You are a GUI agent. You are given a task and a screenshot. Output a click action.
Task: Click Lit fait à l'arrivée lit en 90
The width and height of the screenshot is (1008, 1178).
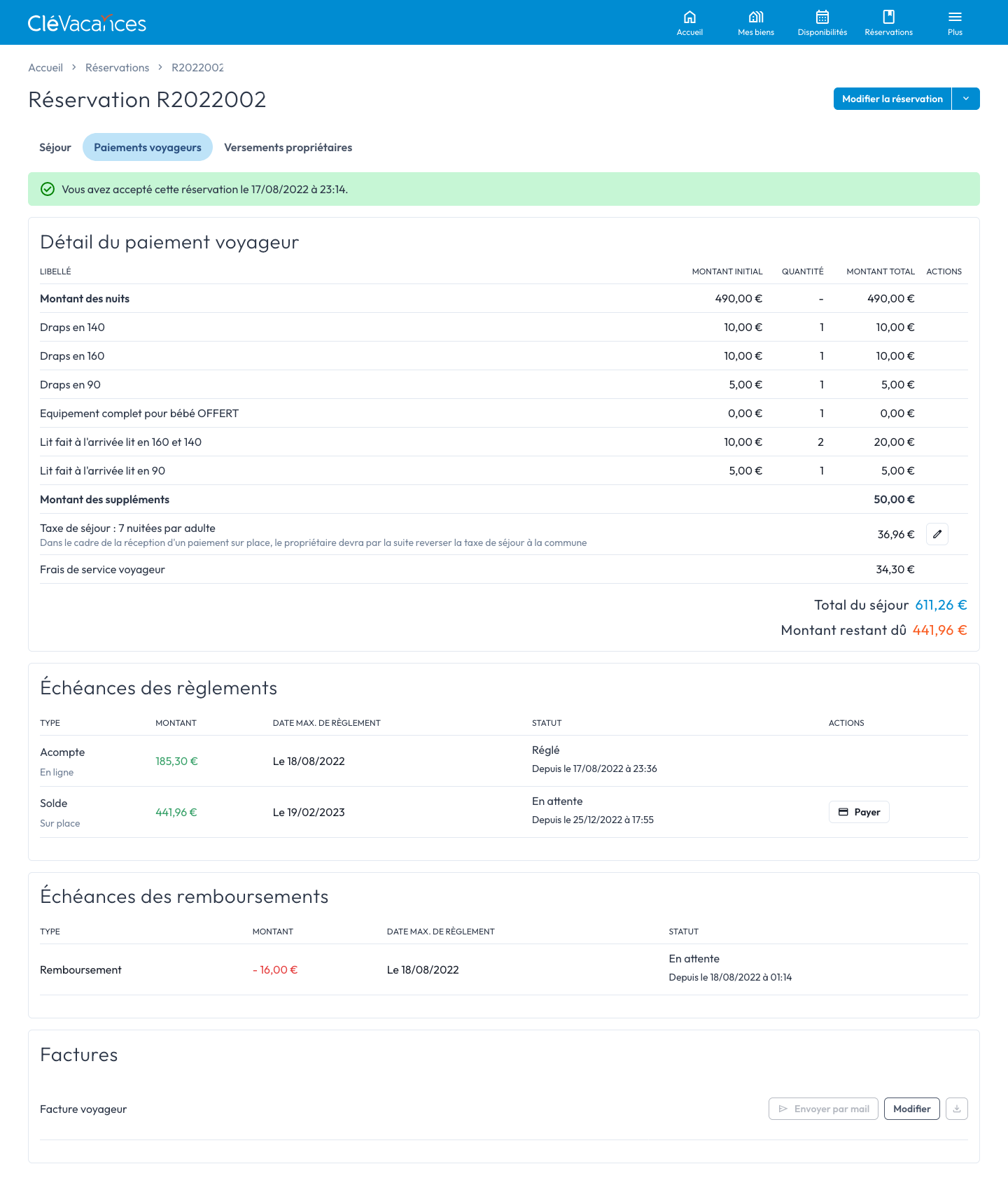click(x=102, y=470)
